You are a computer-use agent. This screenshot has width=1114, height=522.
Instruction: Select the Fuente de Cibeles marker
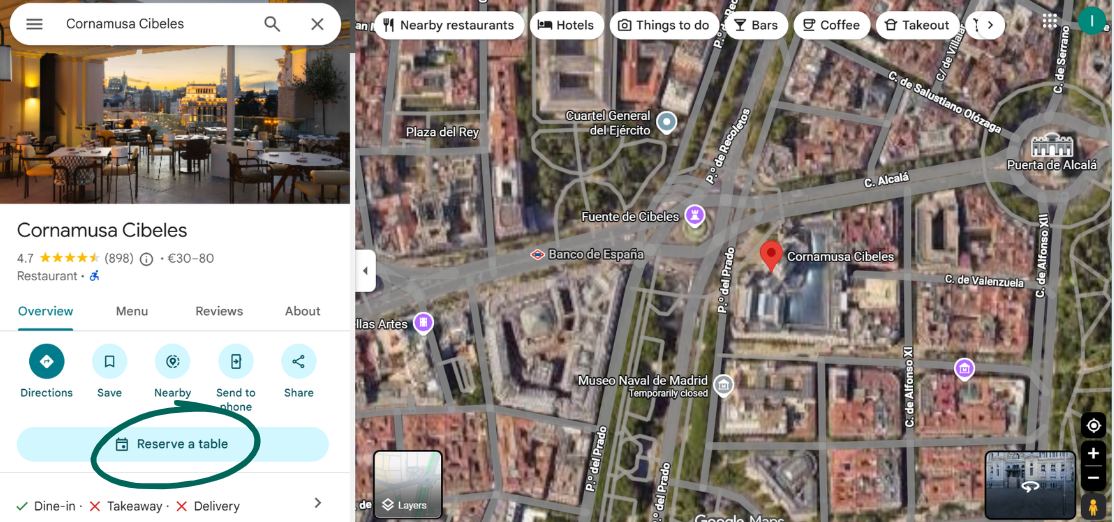click(x=695, y=214)
